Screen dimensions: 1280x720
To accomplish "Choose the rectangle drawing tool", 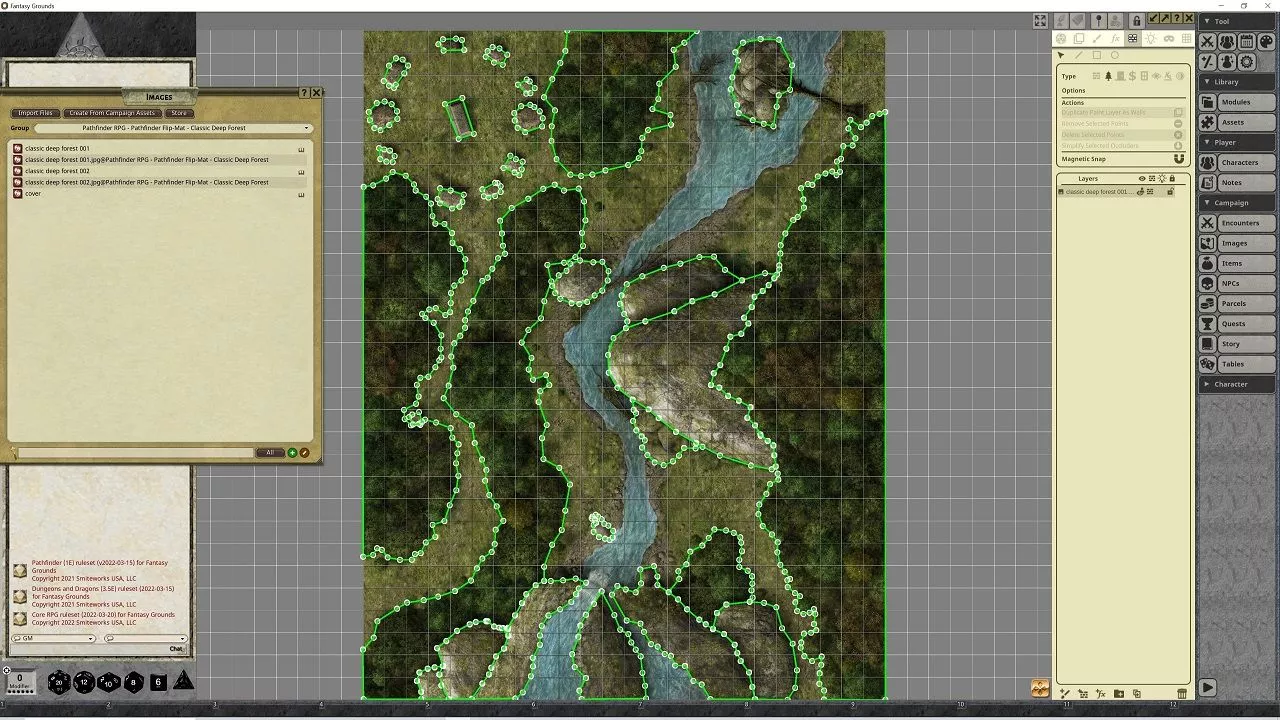I will coord(1097,55).
